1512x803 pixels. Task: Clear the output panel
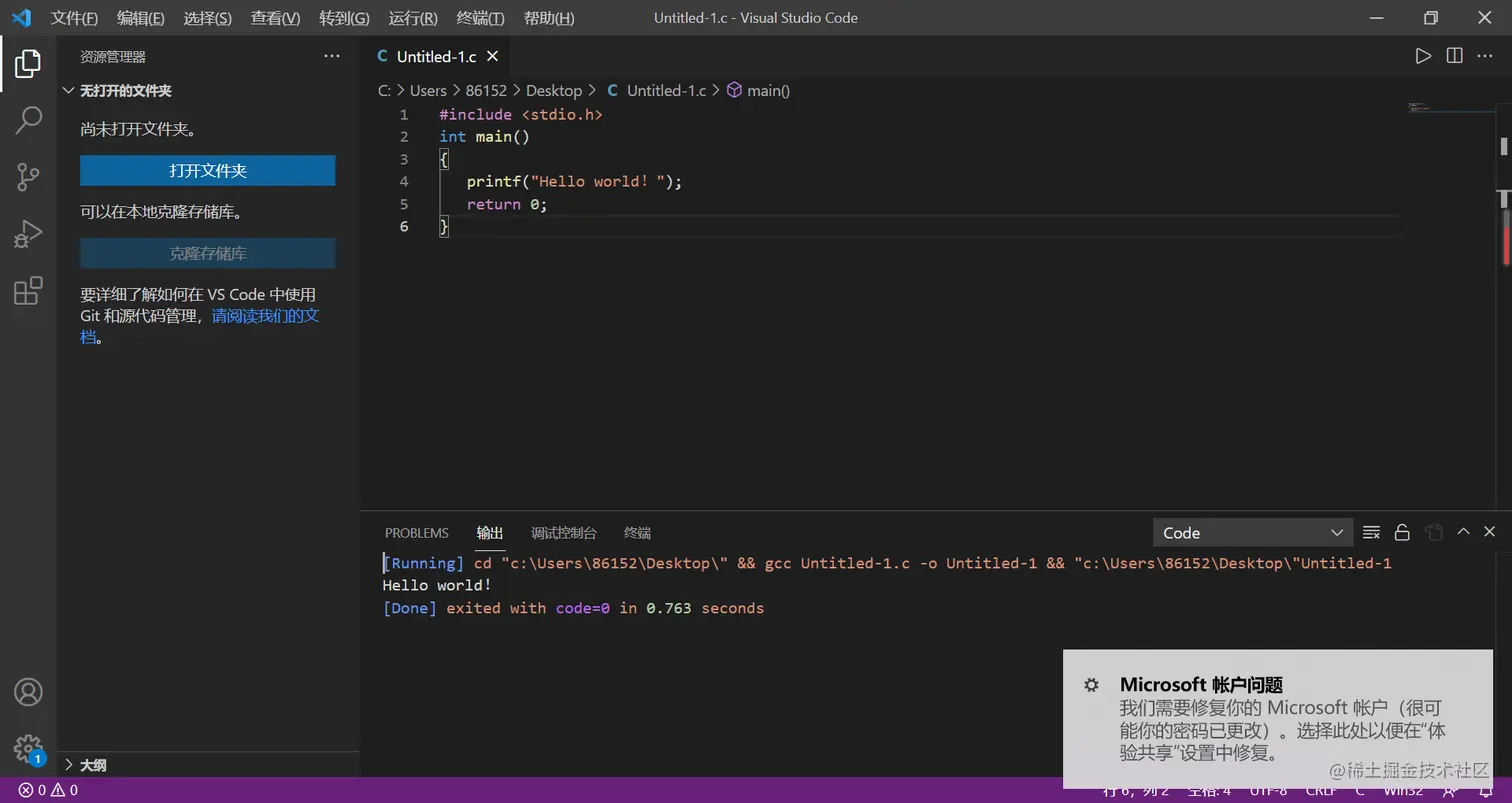1371,532
